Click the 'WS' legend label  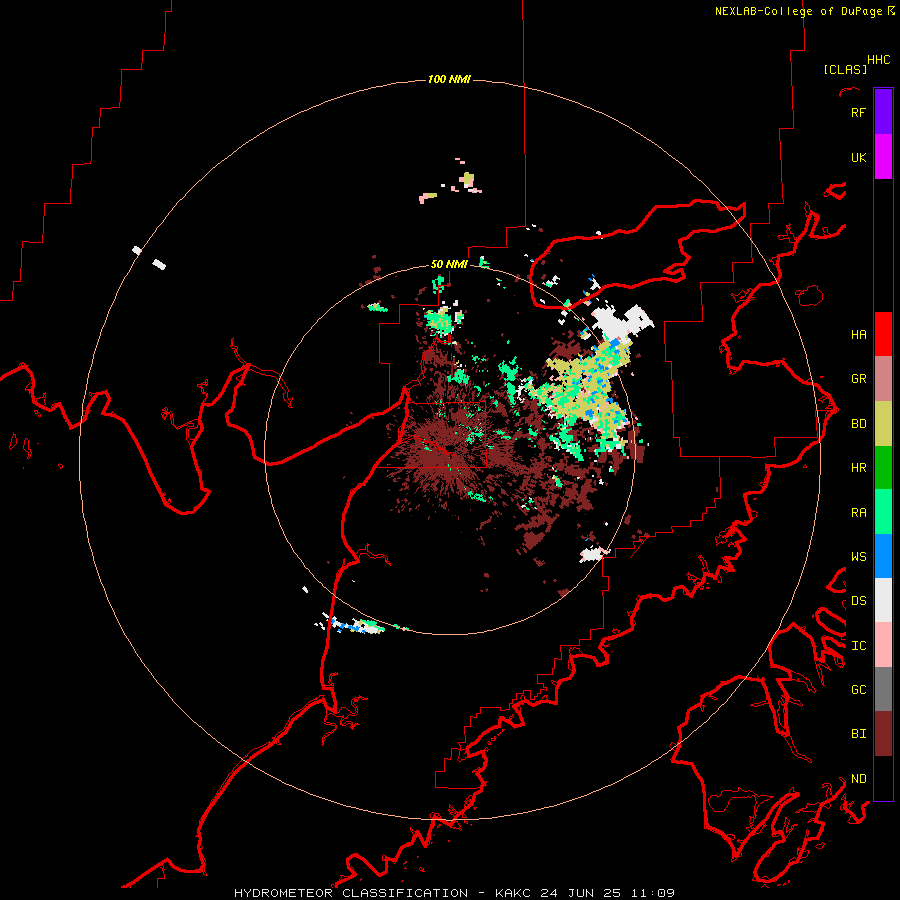click(x=858, y=557)
